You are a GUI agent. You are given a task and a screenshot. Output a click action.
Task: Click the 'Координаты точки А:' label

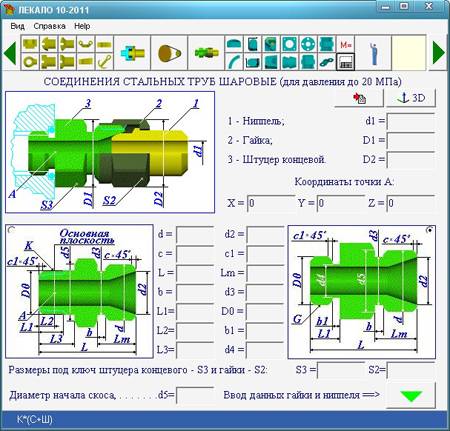click(344, 182)
